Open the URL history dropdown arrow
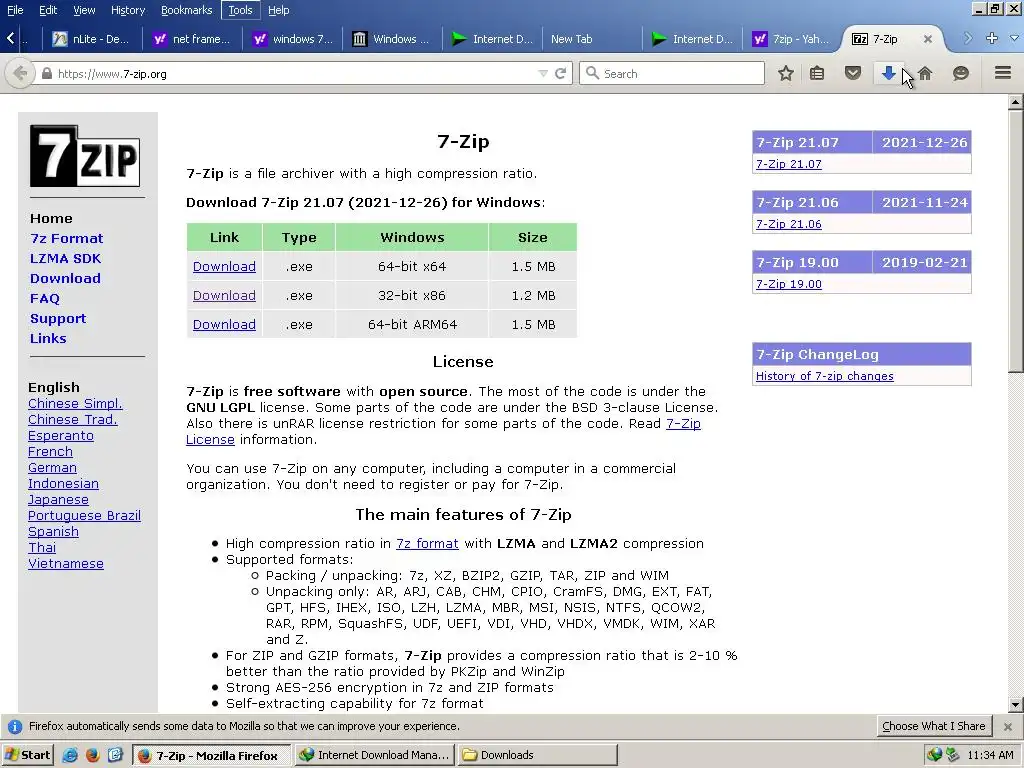Viewport: 1024px width, 768px height. click(x=543, y=74)
